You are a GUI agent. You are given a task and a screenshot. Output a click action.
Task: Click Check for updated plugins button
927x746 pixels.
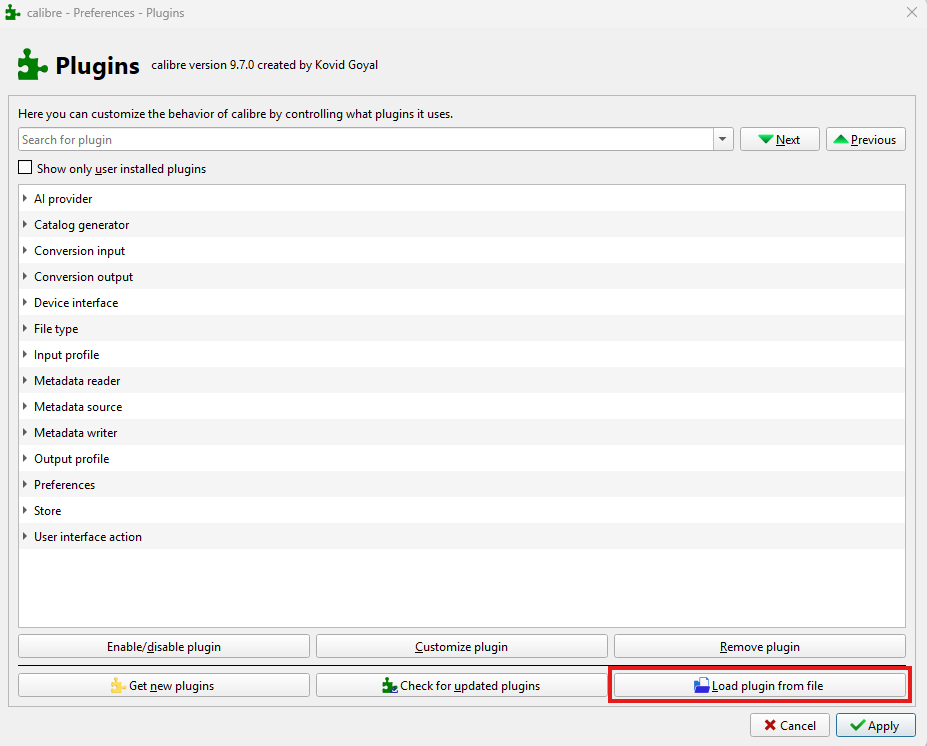pyautogui.click(x=462, y=685)
